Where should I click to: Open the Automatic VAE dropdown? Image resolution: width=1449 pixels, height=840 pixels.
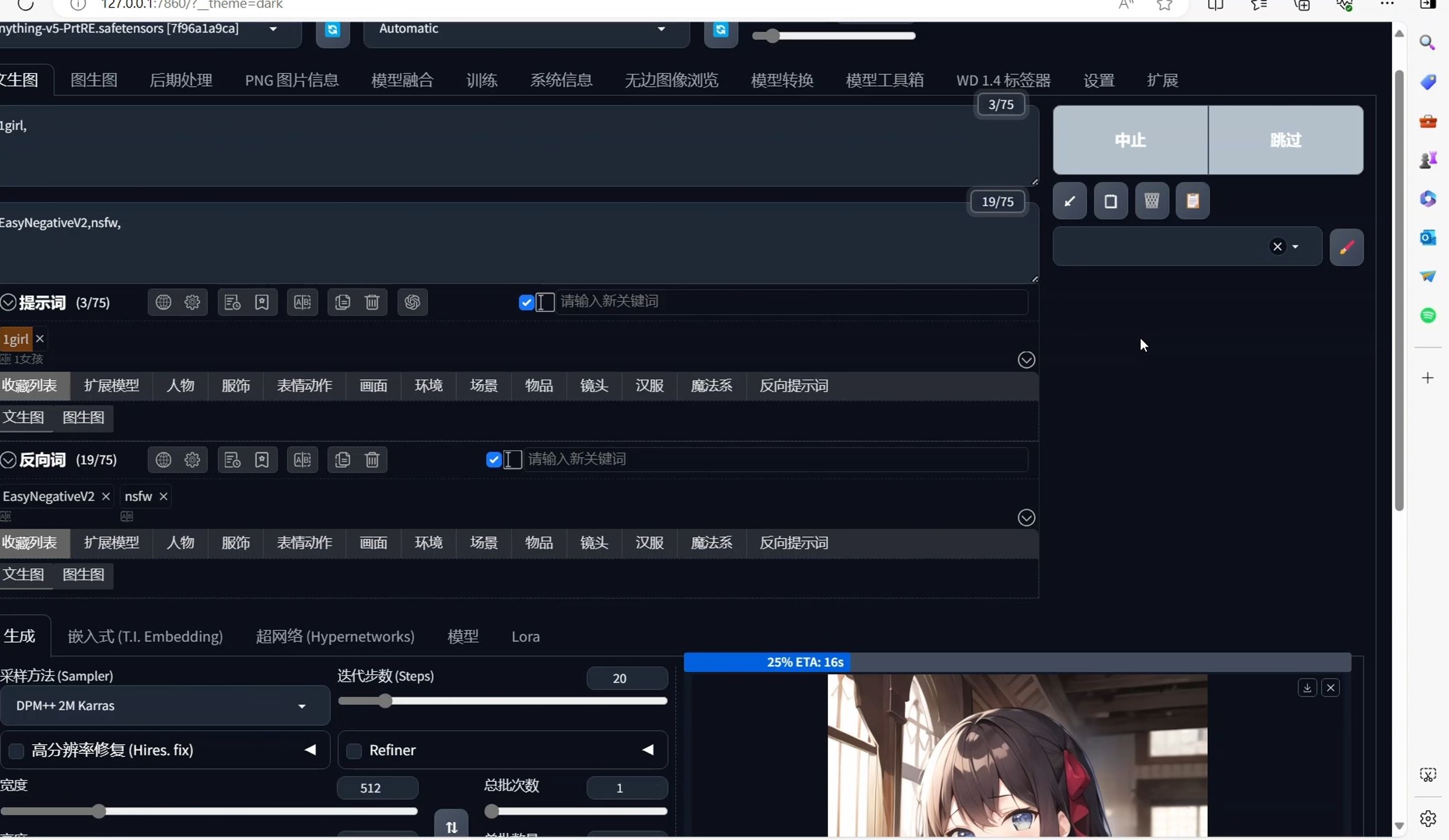pos(661,29)
